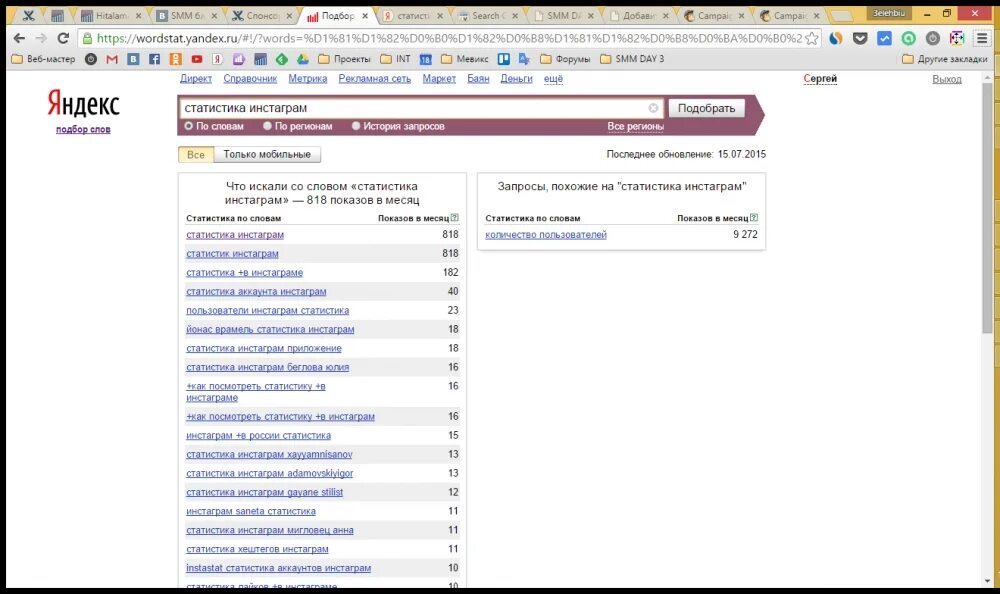The image size is (1000, 594).
Task: Select the 'По регионам' radio button
Action: 267,126
